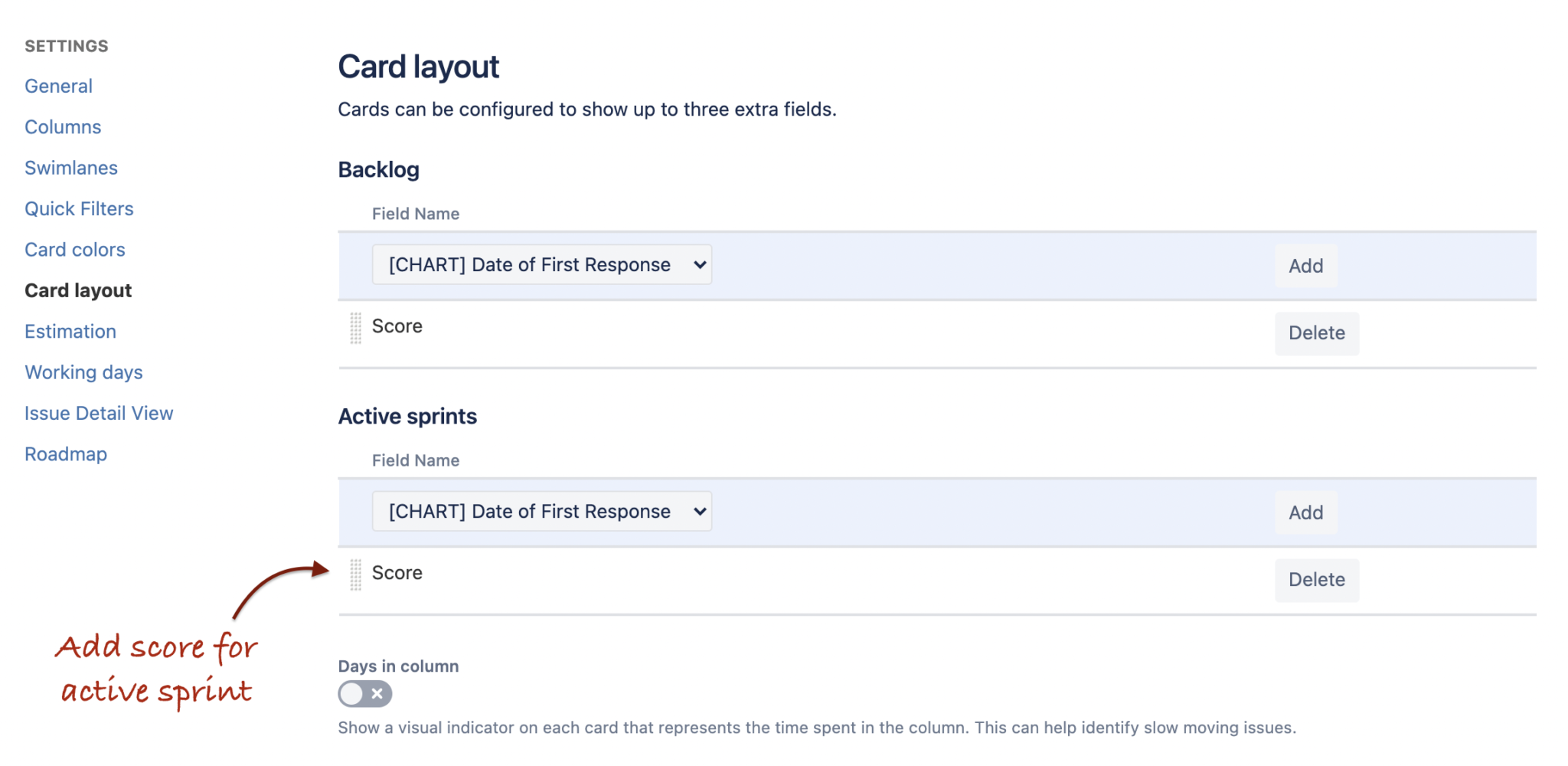This screenshot has width=1568, height=766.
Task: Click Add button in Backlog section
Action: (x=1305, y=266)
